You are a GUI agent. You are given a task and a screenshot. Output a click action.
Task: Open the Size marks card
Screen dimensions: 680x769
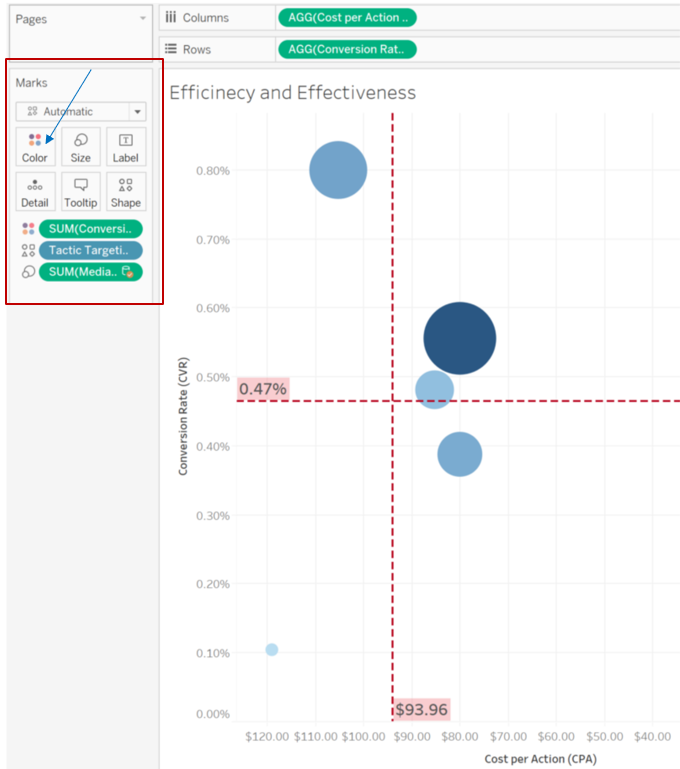click(80, 147)
